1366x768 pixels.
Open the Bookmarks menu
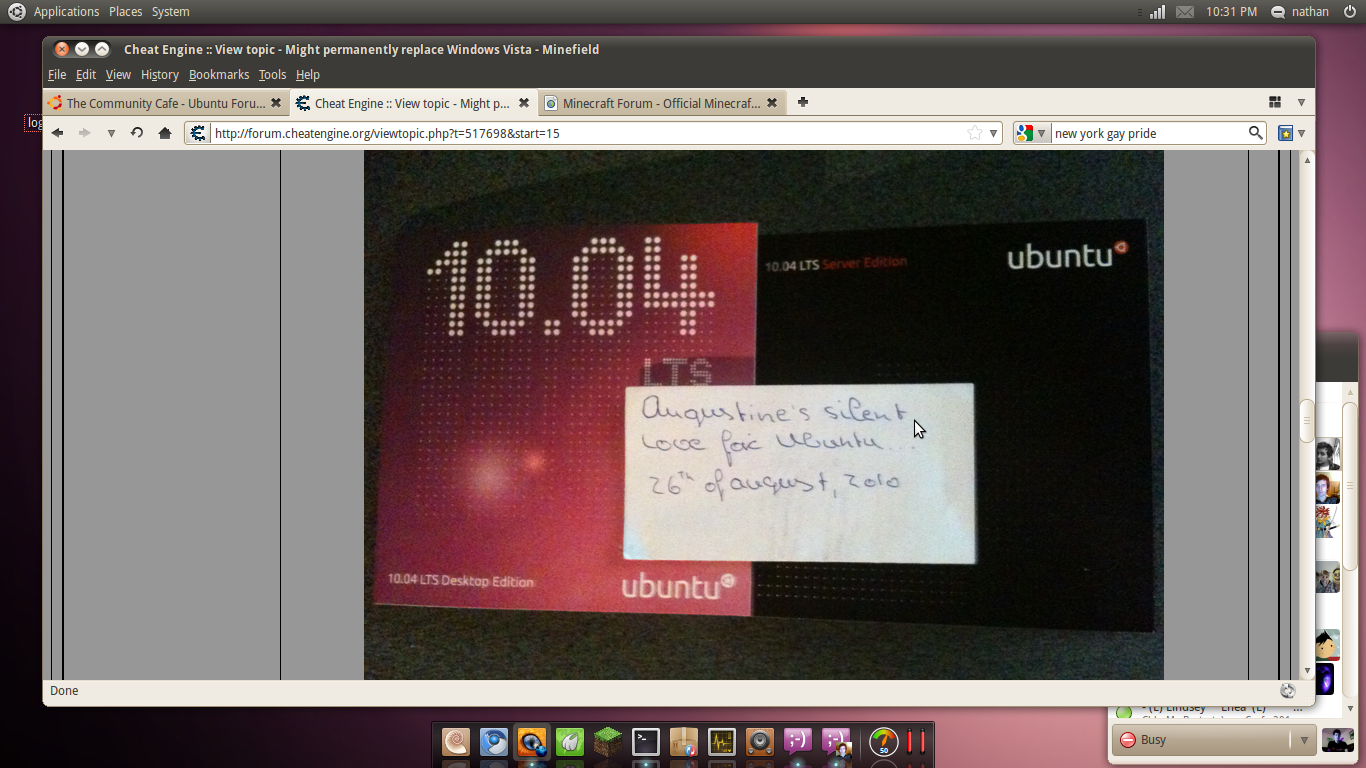pos(219,75)
